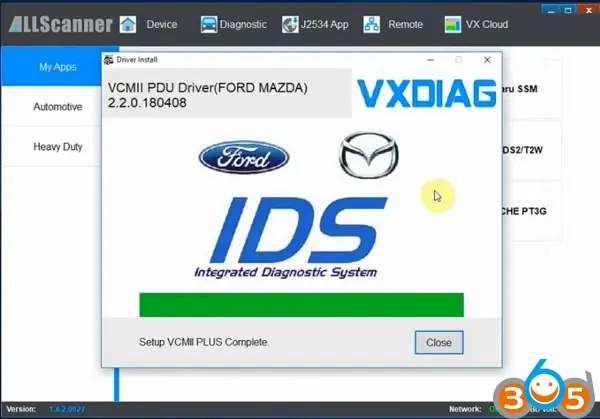This screenshot has height=419, width=600.
Task: Click the VX Cloud icon
Action: pos(453,24)
